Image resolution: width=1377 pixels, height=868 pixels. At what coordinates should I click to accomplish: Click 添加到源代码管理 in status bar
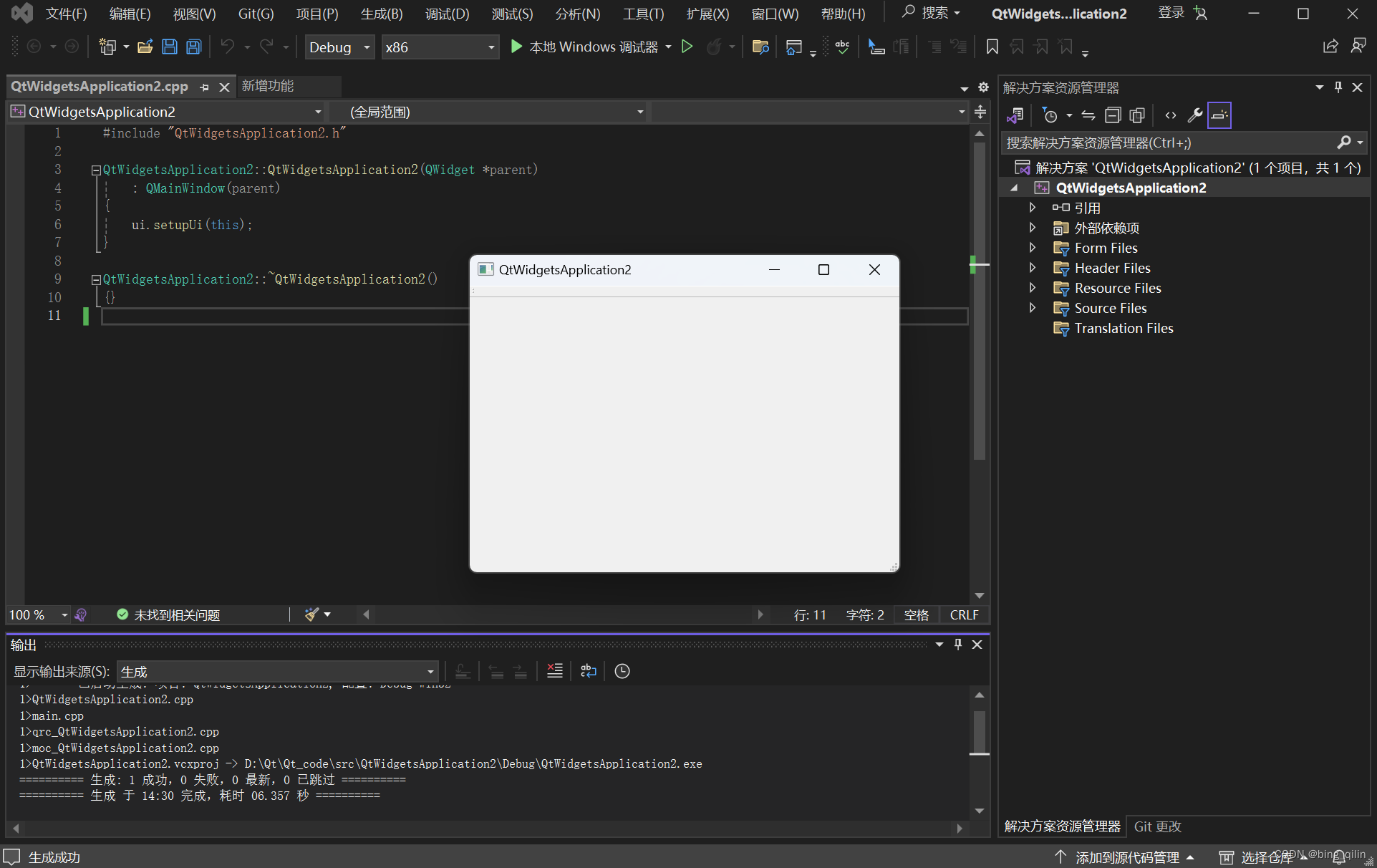[x=1126, y=857]
